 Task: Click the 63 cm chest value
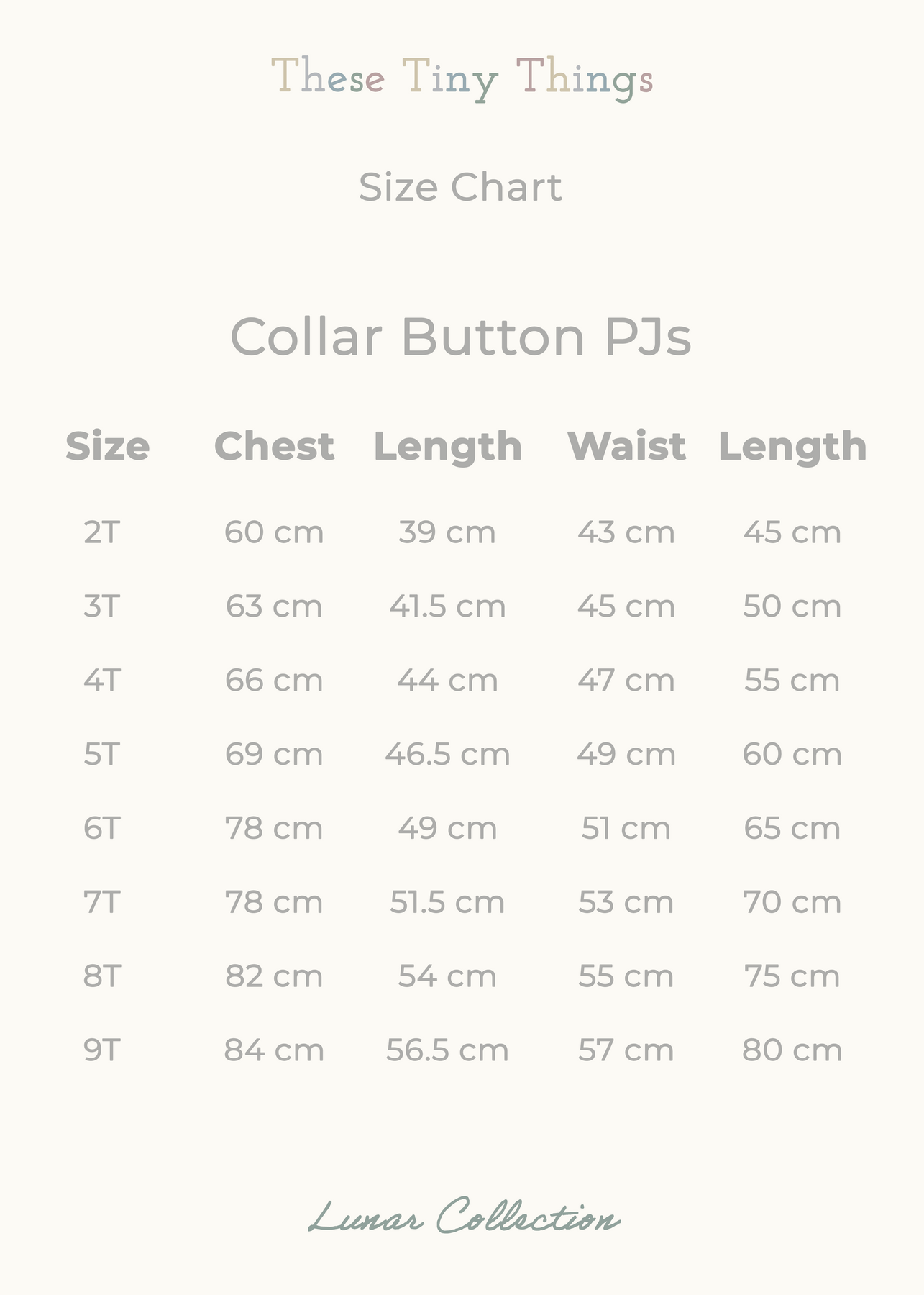click(274, 606)
